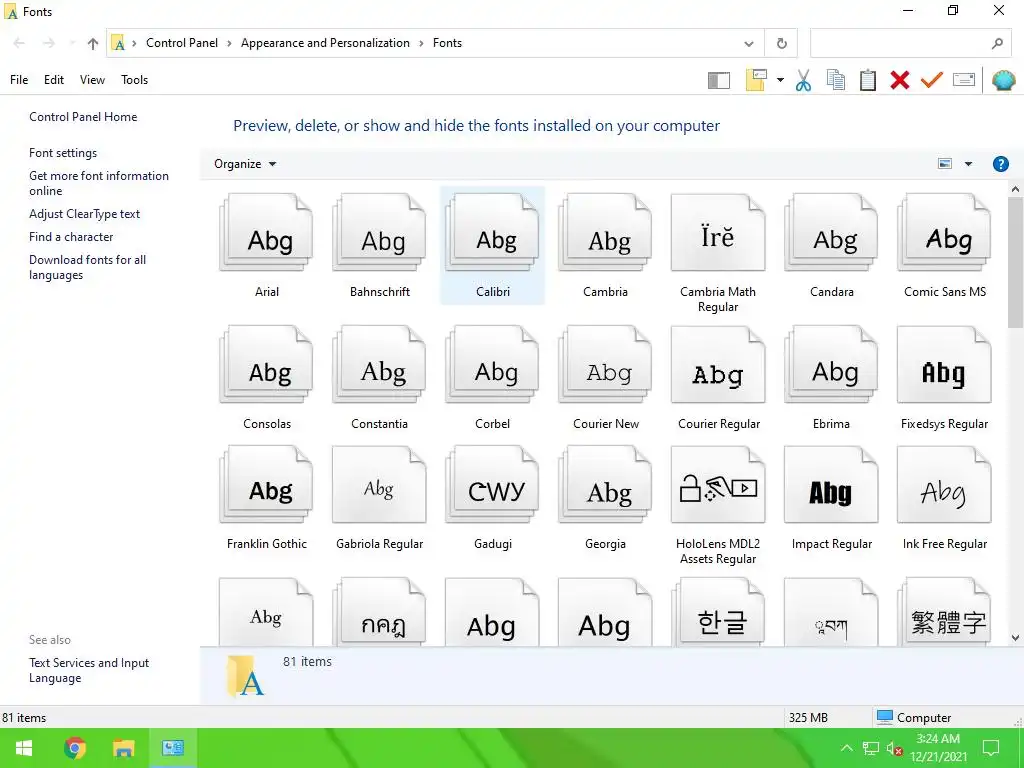Click the vertical scrollbar down arrow
The image size is (1024, 768).
[1015, 638]
